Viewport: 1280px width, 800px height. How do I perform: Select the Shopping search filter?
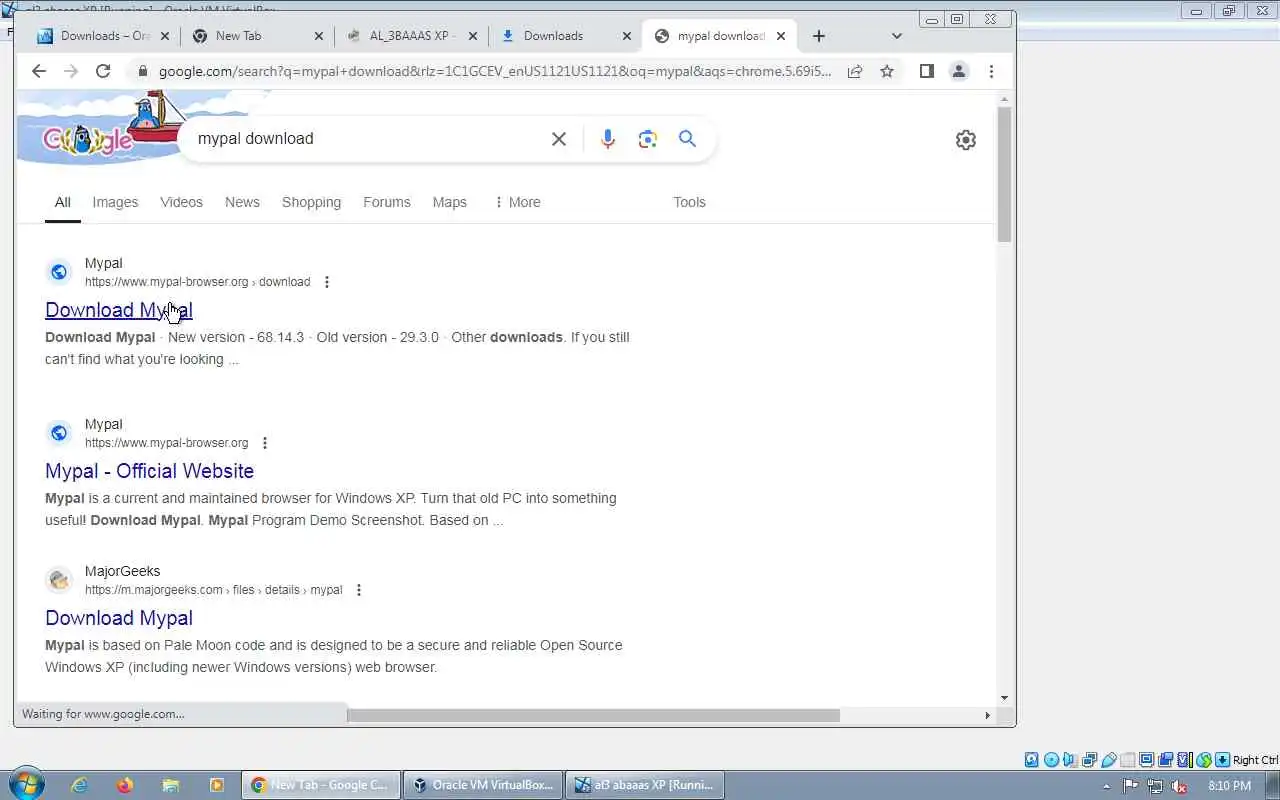(x=311, y=202)
